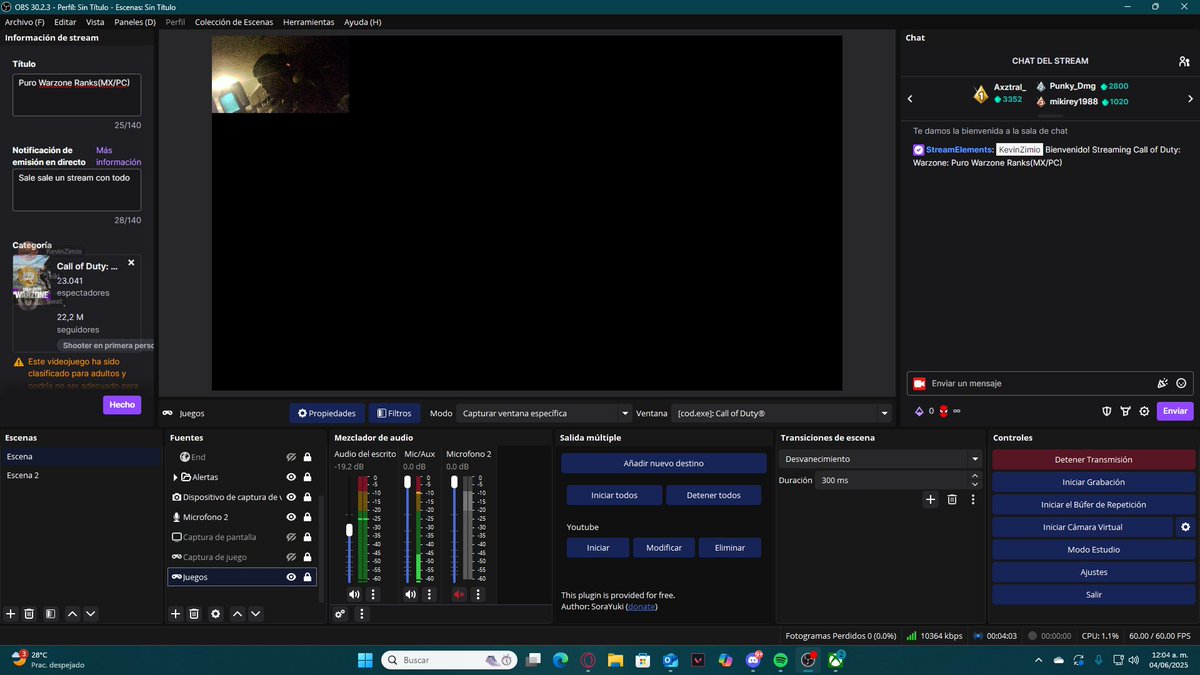This screenshot has height=675, width=1200.
Task: Hide the Microfono 2 source
Action: pos(291,517)
